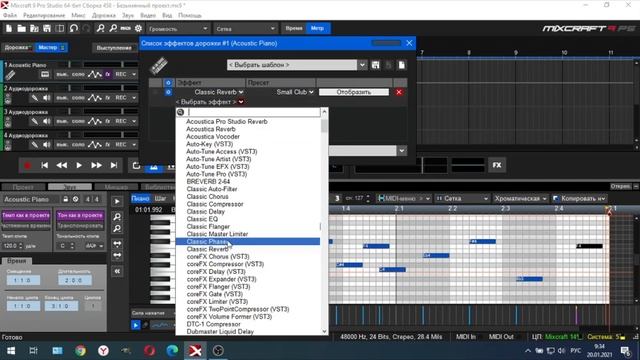
Task: Click the Undo arrow icon
Action: (x=74, y=29)
